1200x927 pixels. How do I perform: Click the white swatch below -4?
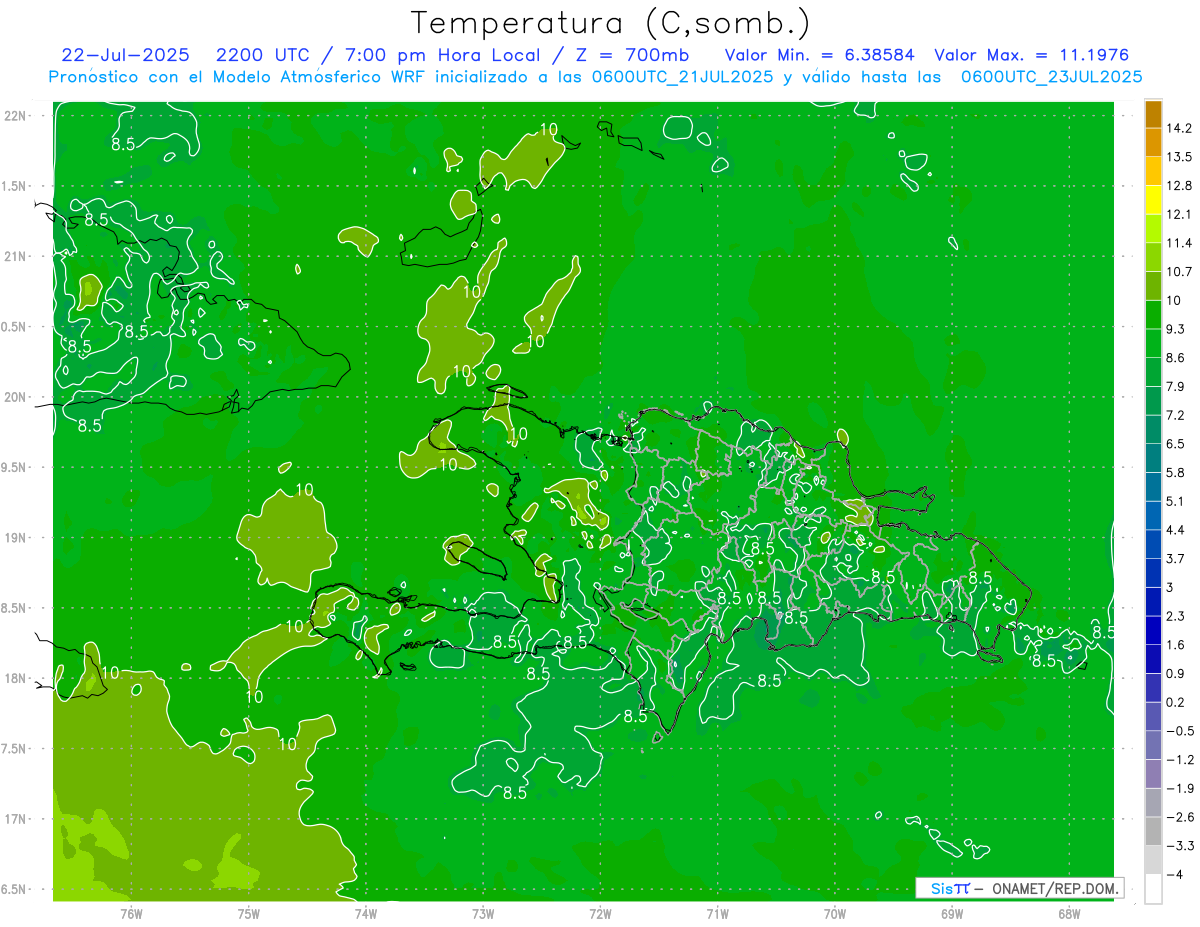tap(1153, 889)
